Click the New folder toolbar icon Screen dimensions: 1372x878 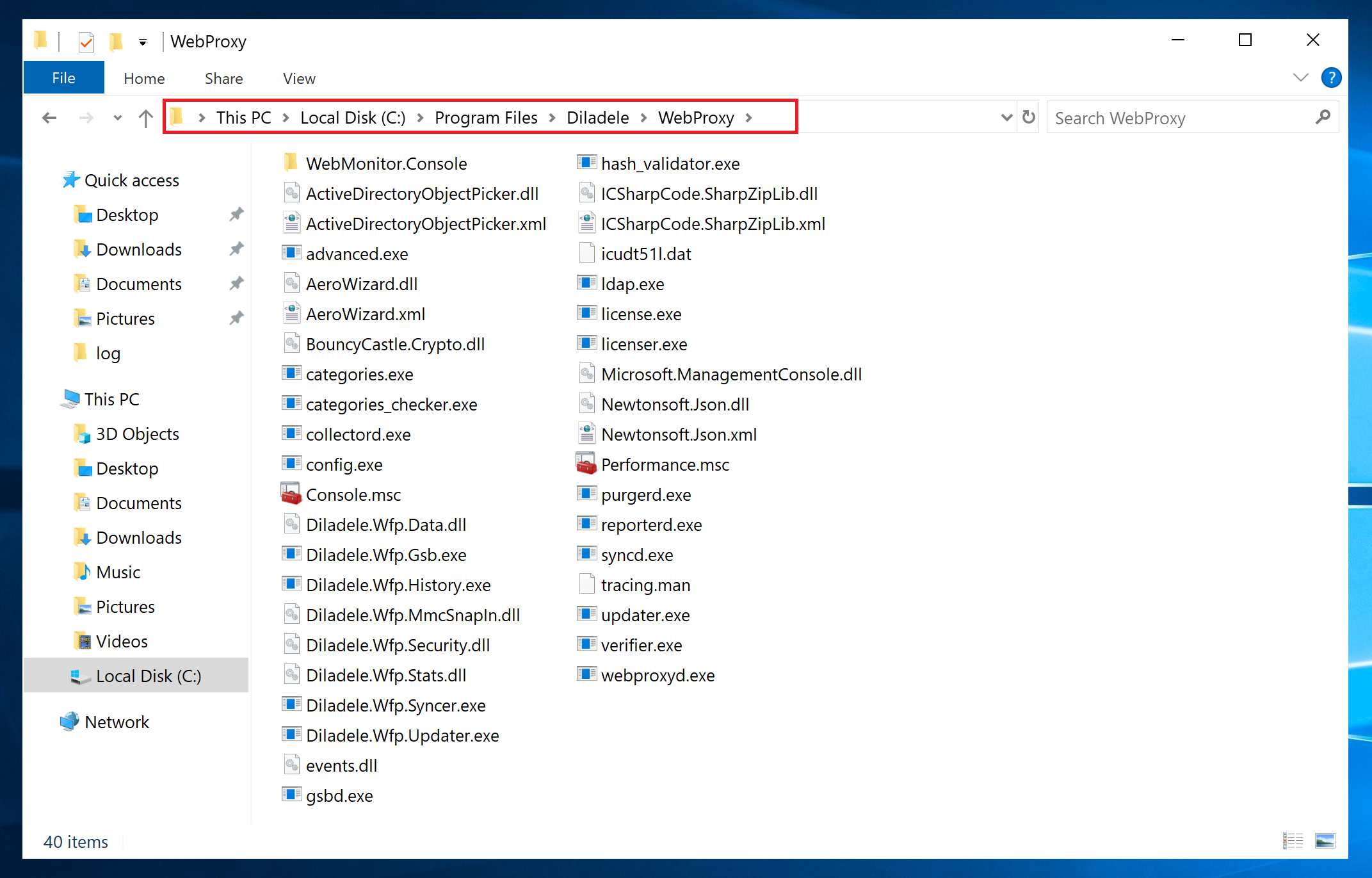(x=116, y=42)
